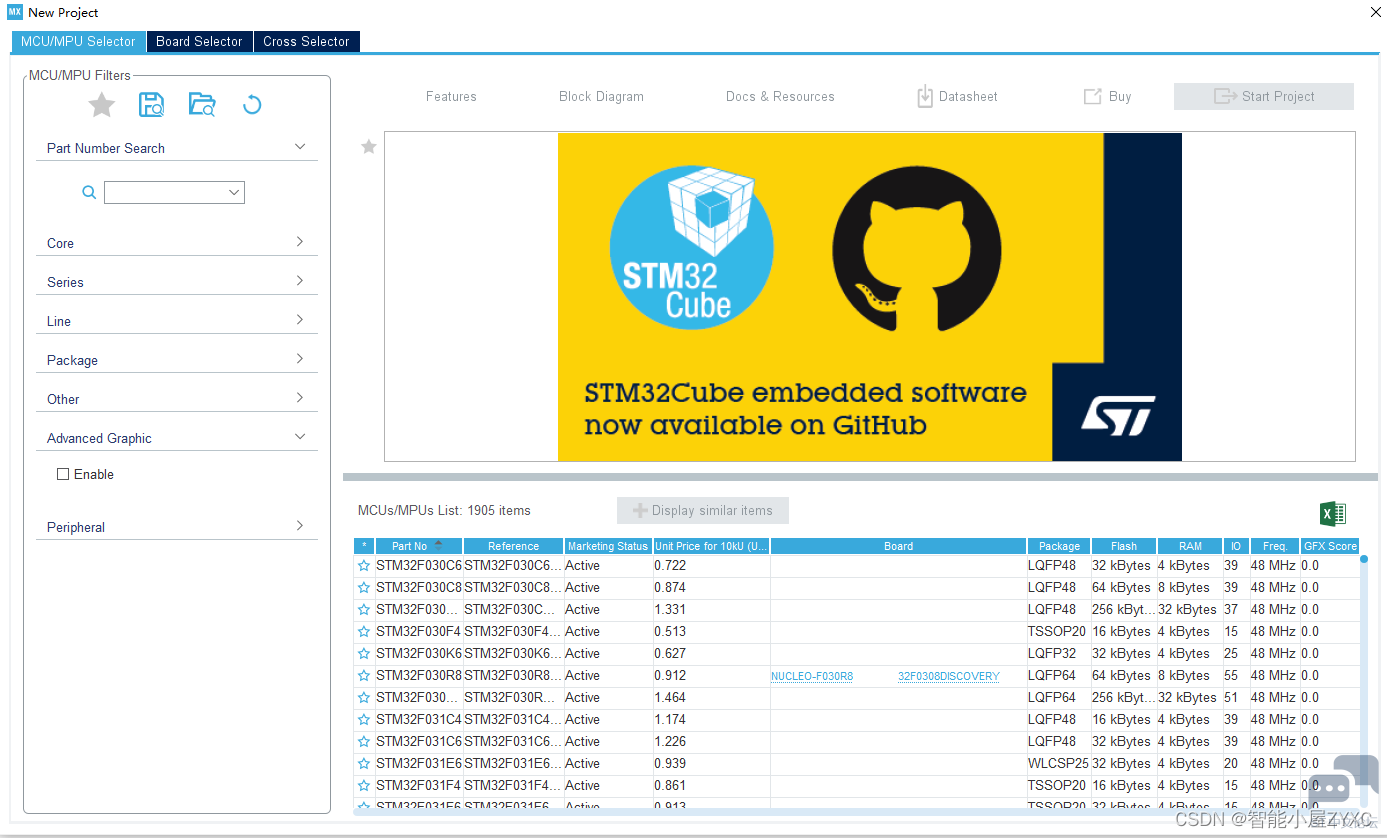
Task: Sort by the GFX Score column header
Action: point(1330,546)
